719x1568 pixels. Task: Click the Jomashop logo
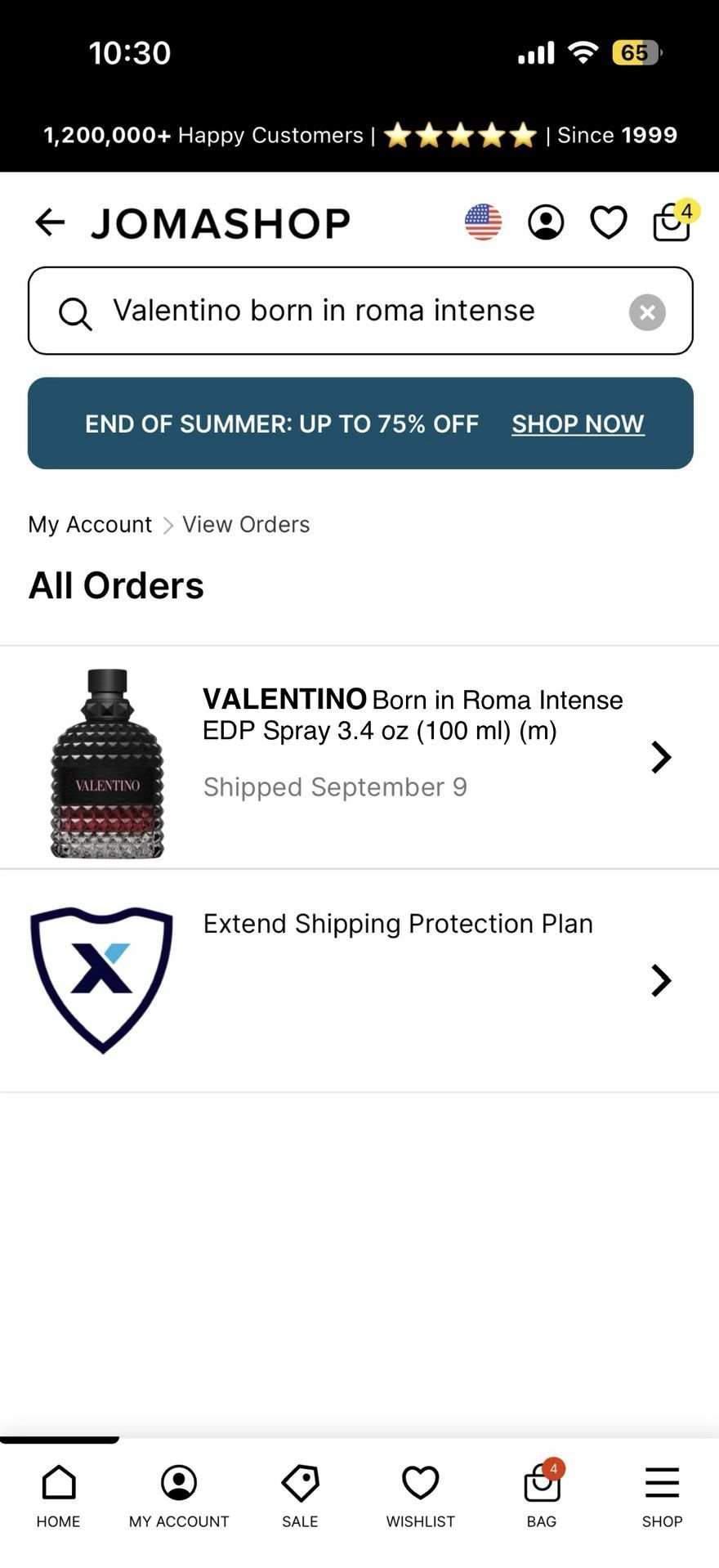221,223
